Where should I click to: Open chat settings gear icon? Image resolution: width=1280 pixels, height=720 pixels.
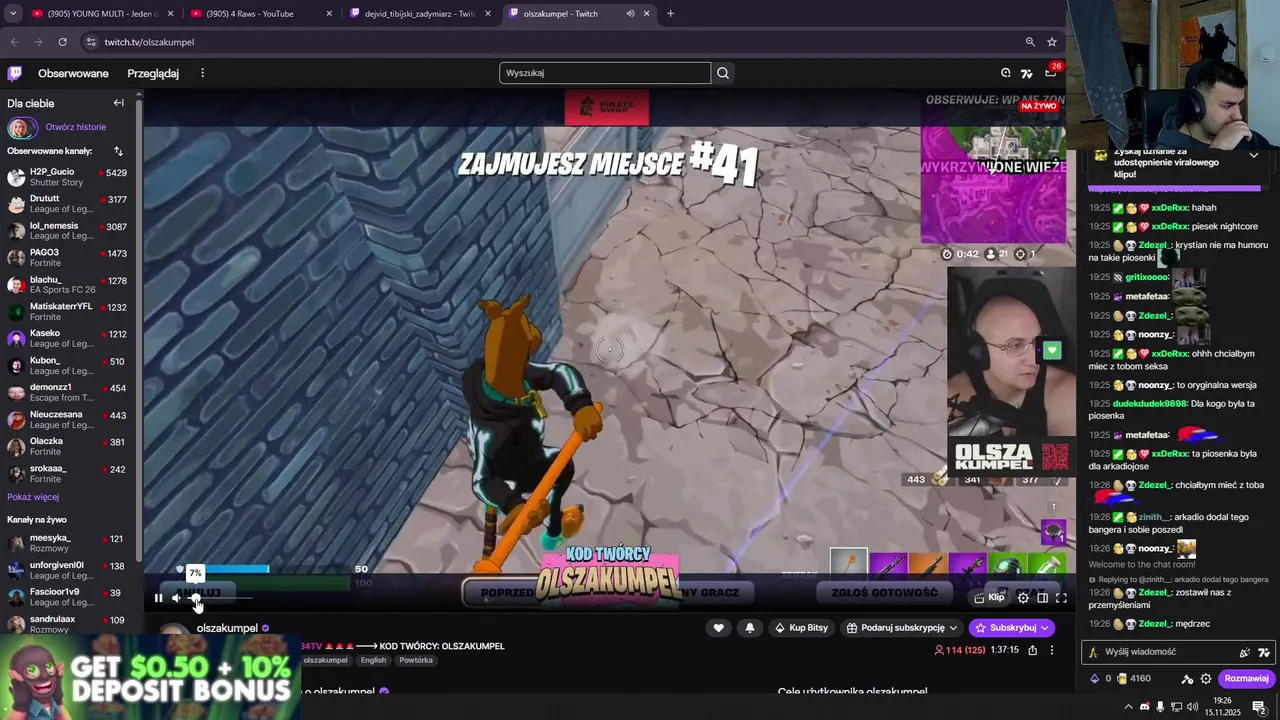click(1206, 679)
